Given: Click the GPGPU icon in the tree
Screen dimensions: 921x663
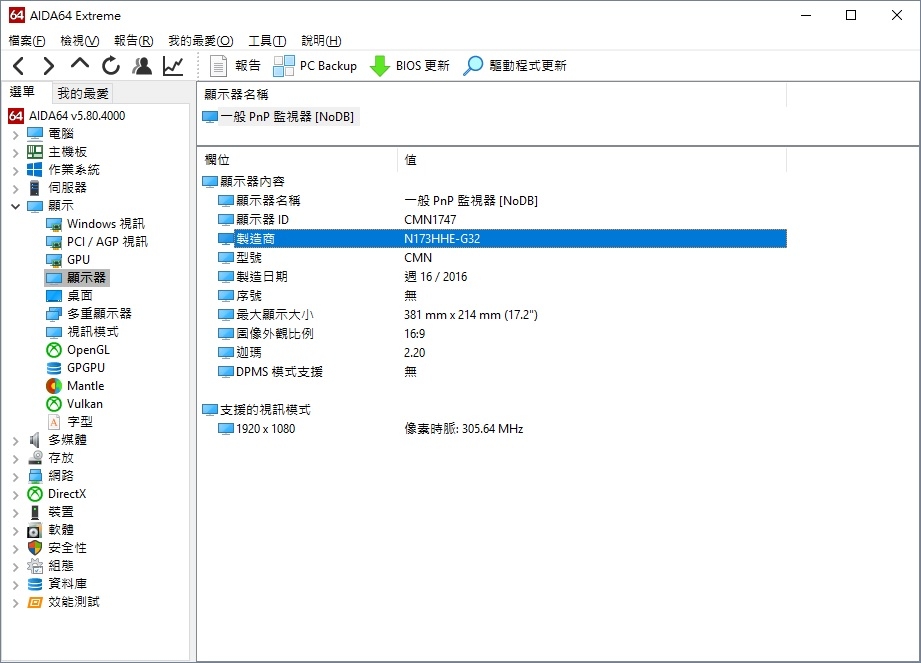Looking at the screenshot, I should (54, 368).
